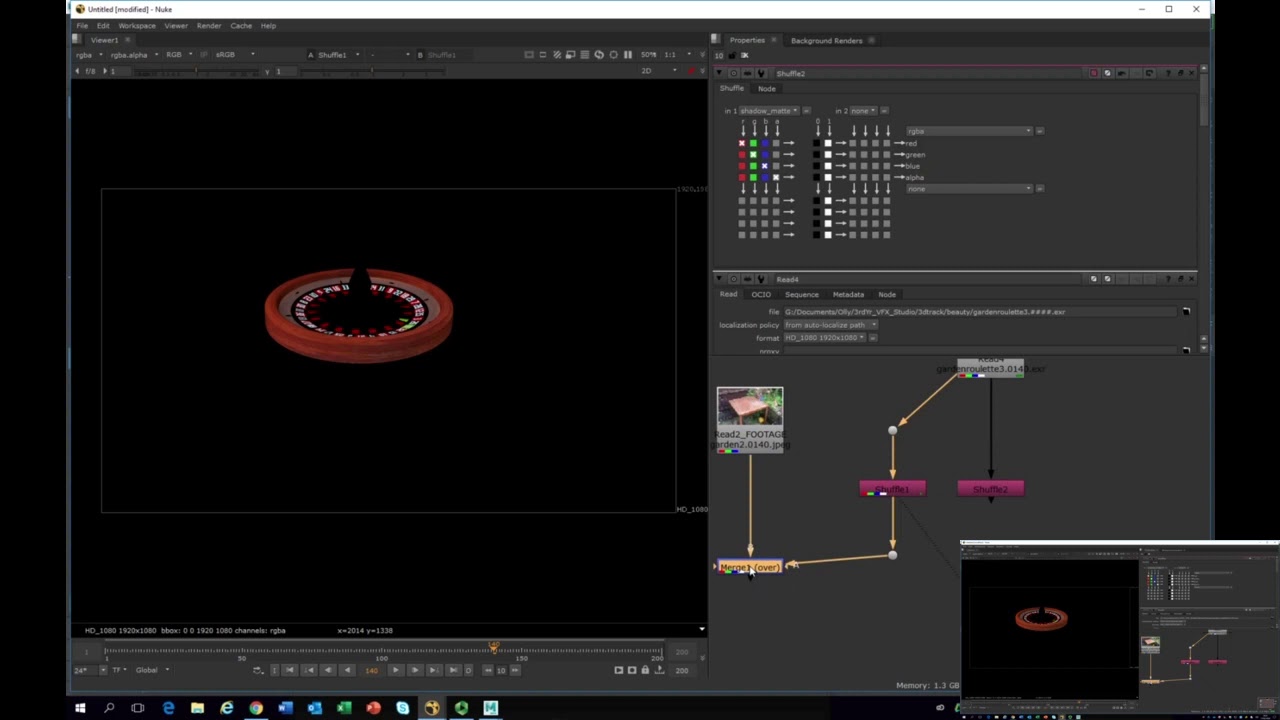
Task: Toggle proxy mode icon in viewer toolbar
Action: (x=571, y=54)
